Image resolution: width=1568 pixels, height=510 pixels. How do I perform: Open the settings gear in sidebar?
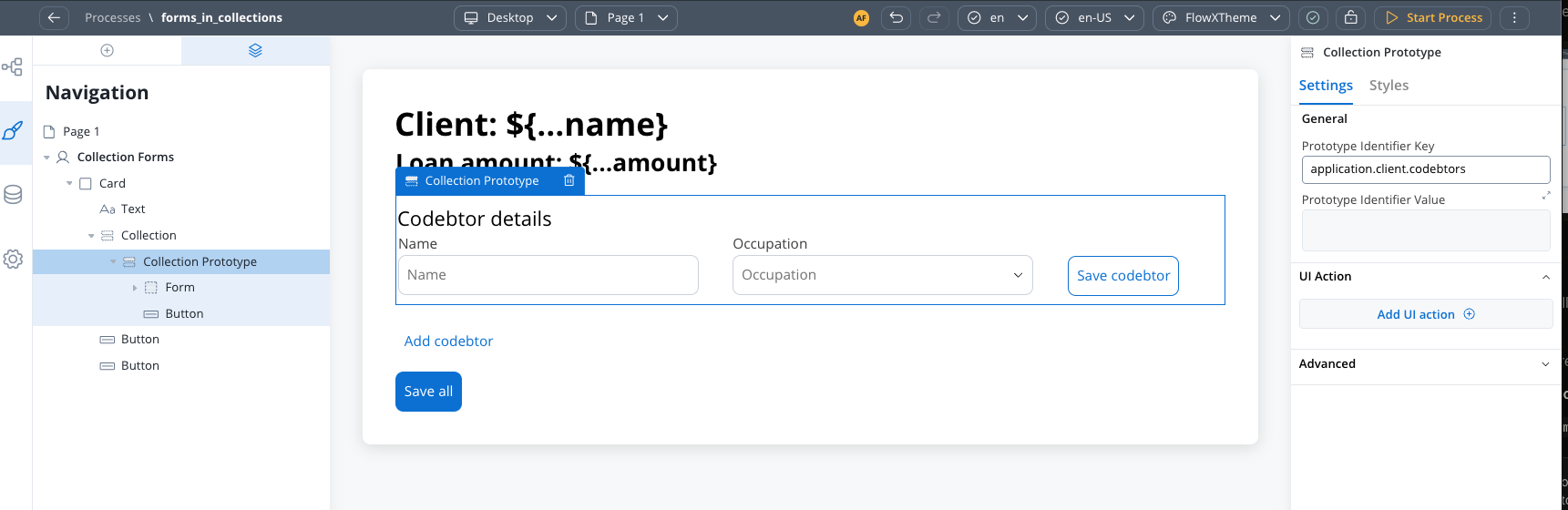[x=13, y=260]
